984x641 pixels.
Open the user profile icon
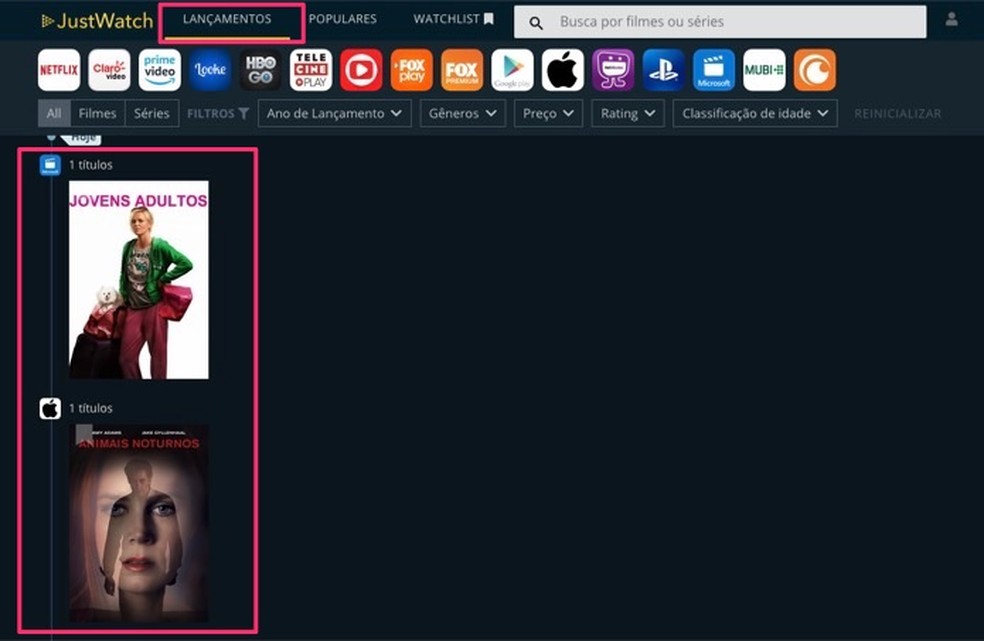point(951,19)
